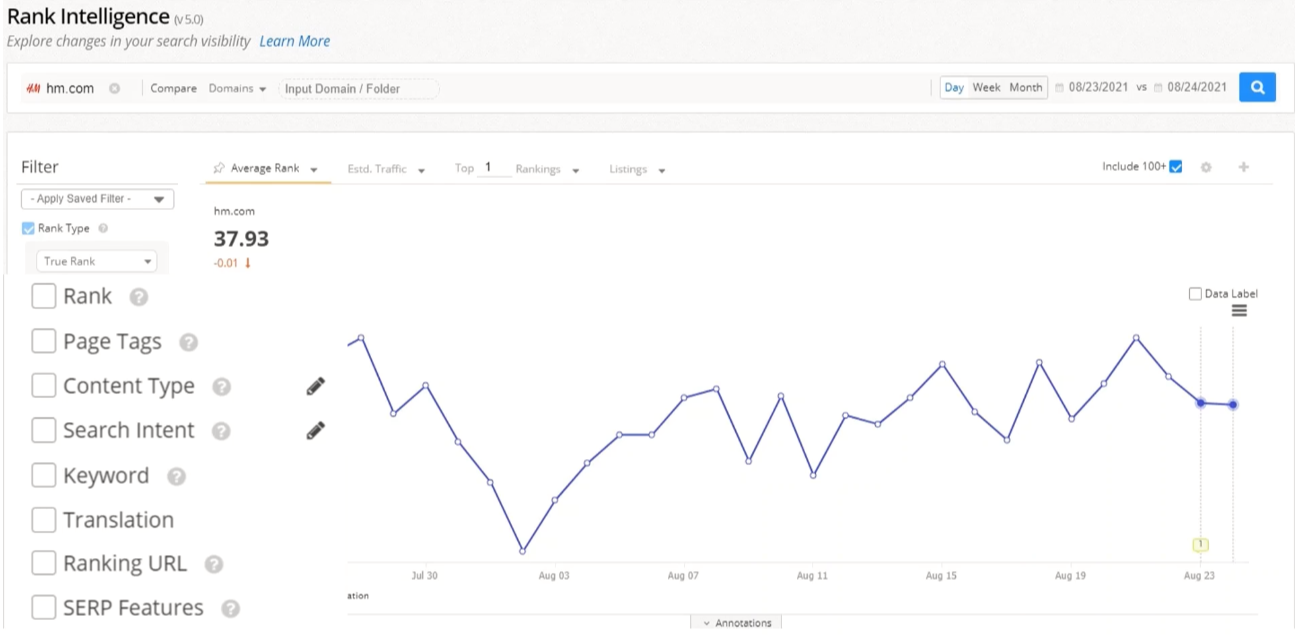Viewport: 1302px width, 639px height.
Task: Open the chart hamburger export menu
Action: coord(1239,311)
